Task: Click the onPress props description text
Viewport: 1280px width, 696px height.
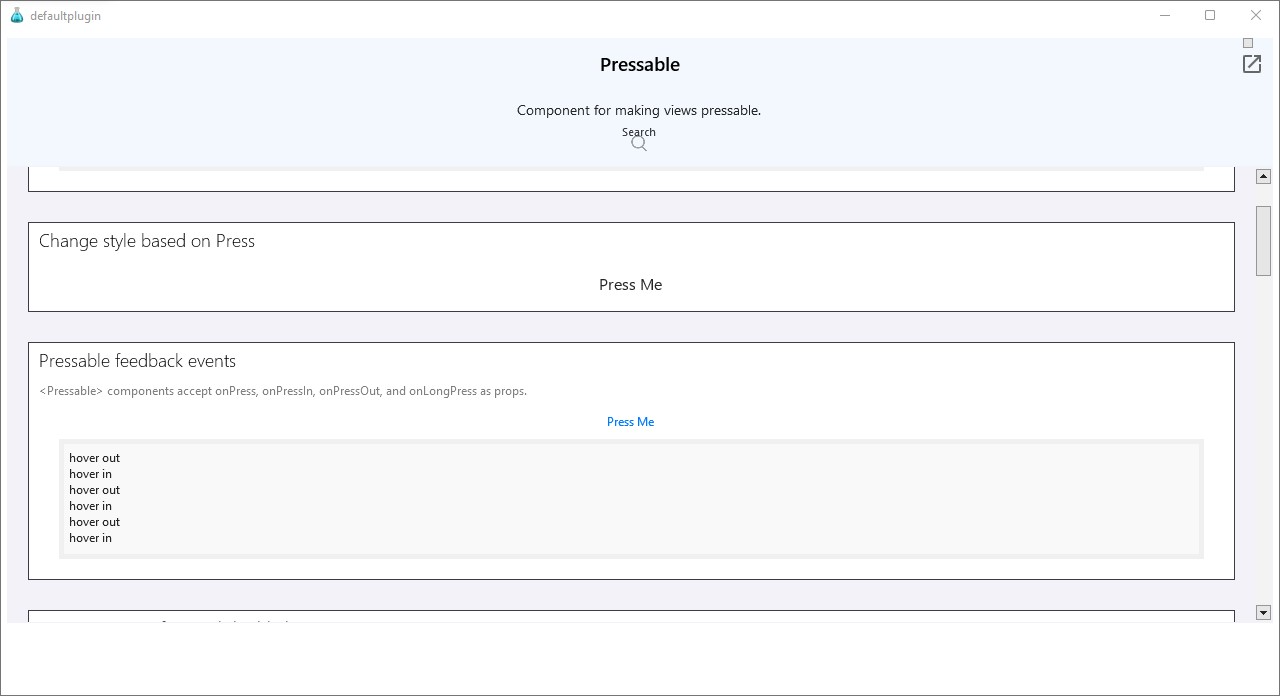Action: pos(283,391)
